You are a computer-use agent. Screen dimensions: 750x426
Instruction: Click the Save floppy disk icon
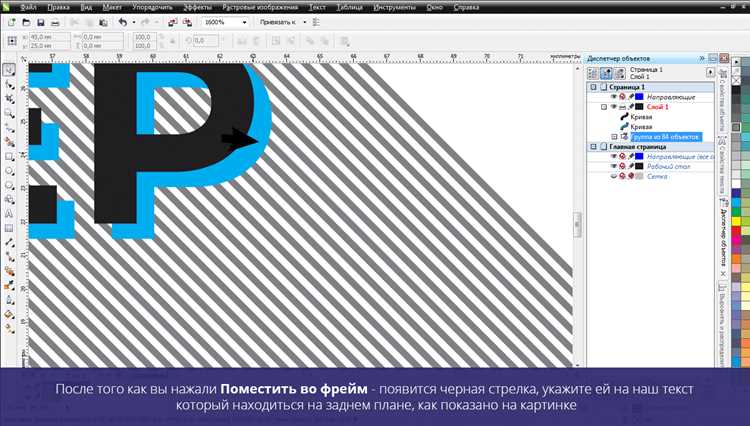[41, 22]
